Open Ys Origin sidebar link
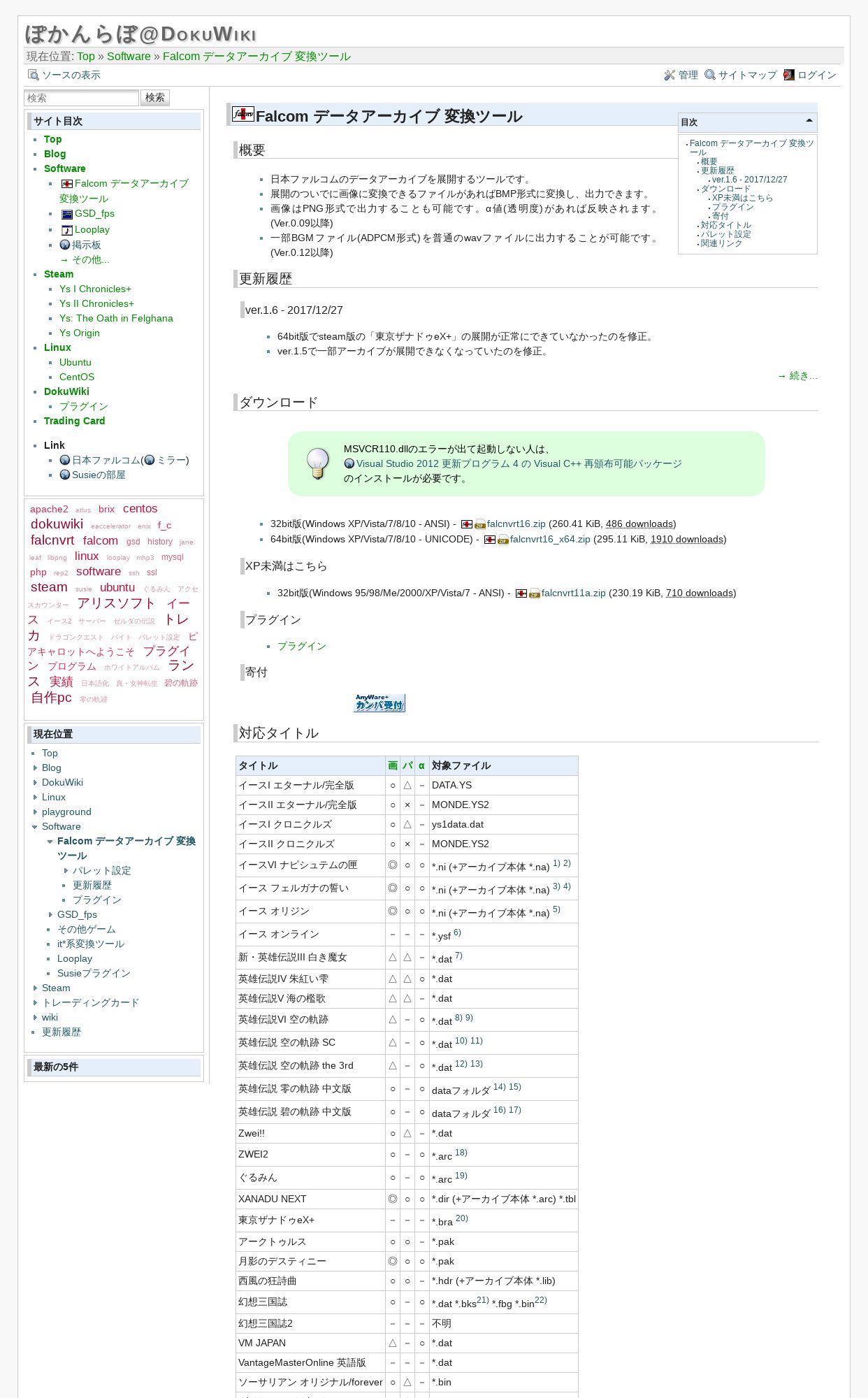The width and height of the screenshot is (868, 1398). click(80, 333)
